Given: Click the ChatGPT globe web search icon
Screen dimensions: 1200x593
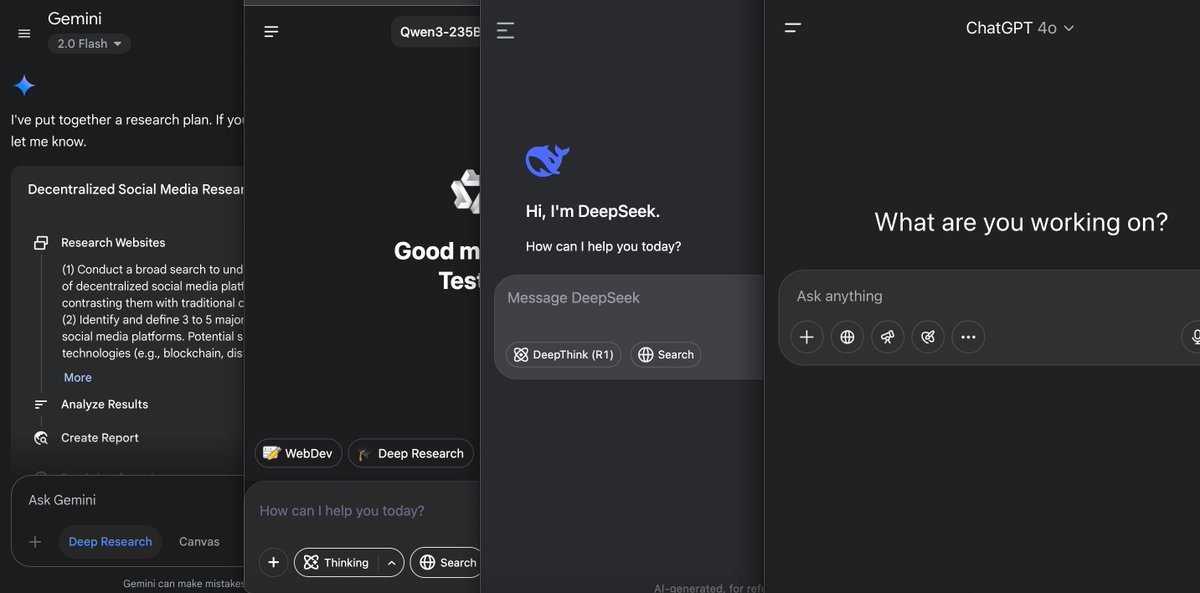Looking at the screenshot, I should point(847,337).
